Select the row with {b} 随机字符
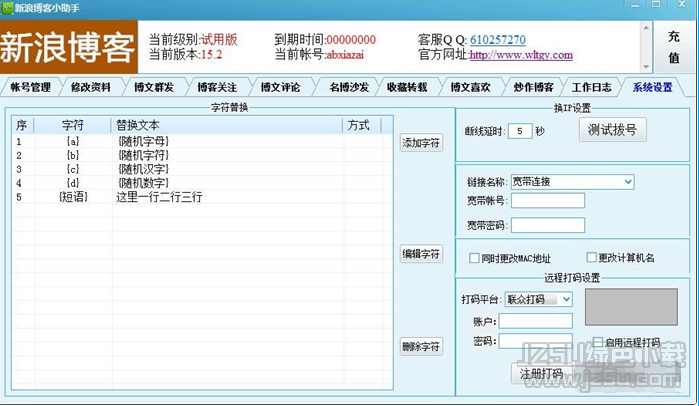699x406 pixels. click(x=202, y=155)
